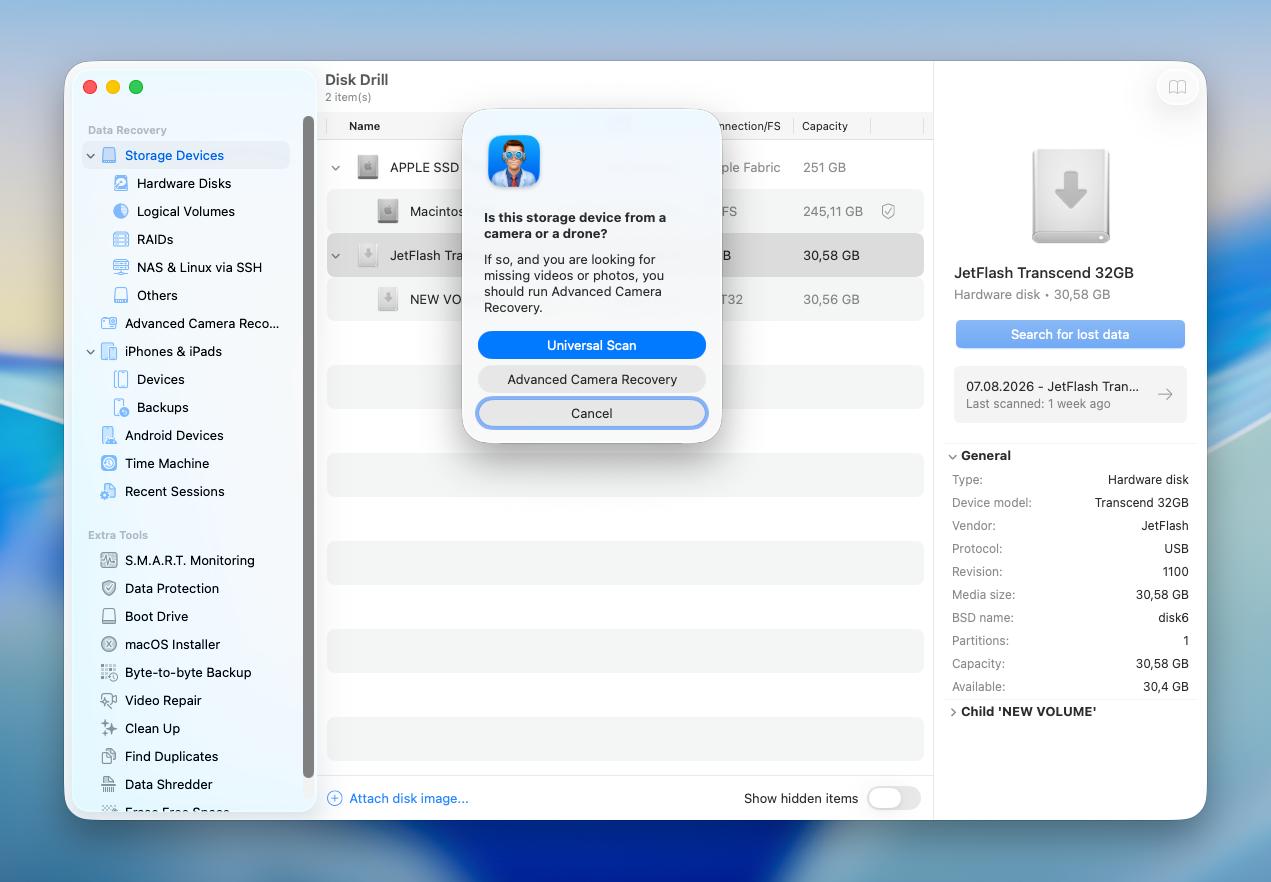Viewport: 1271px width, 882px height.
Task: Select Byte-to-byte Backup in Extra Tools
Action: click(188, 672)
